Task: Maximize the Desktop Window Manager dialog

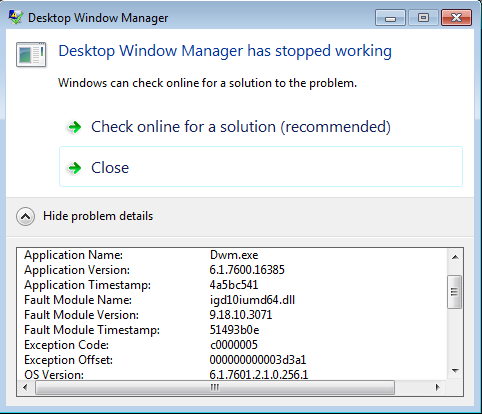Action: (423, 18)
